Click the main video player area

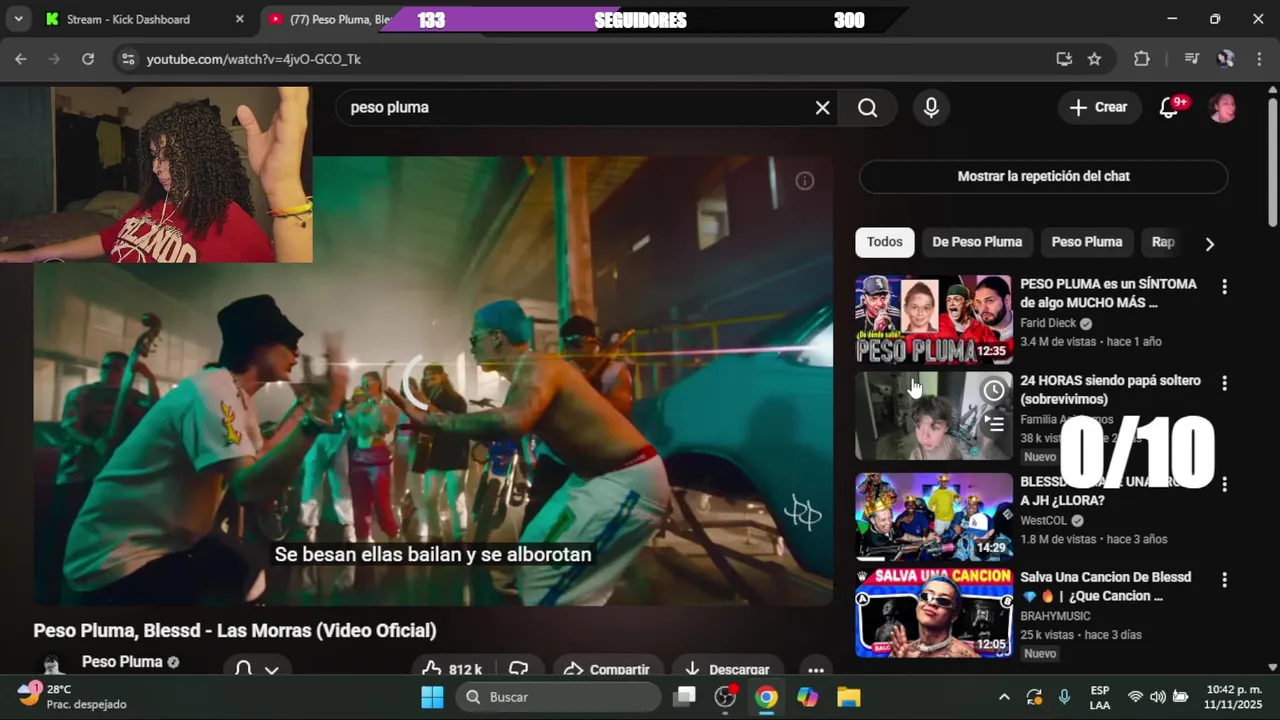(x=433, y=380)
